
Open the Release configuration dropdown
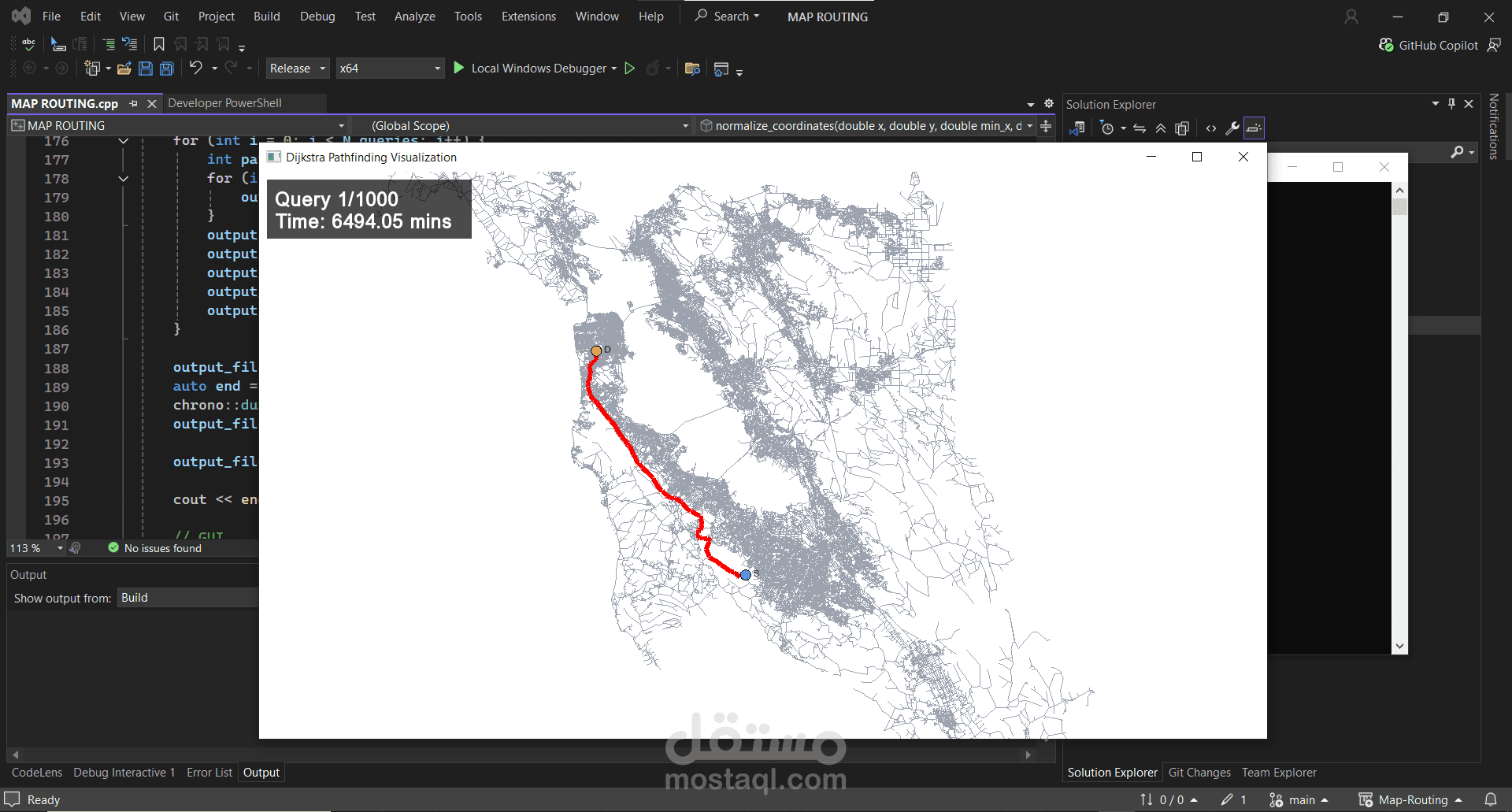[298, 69]
